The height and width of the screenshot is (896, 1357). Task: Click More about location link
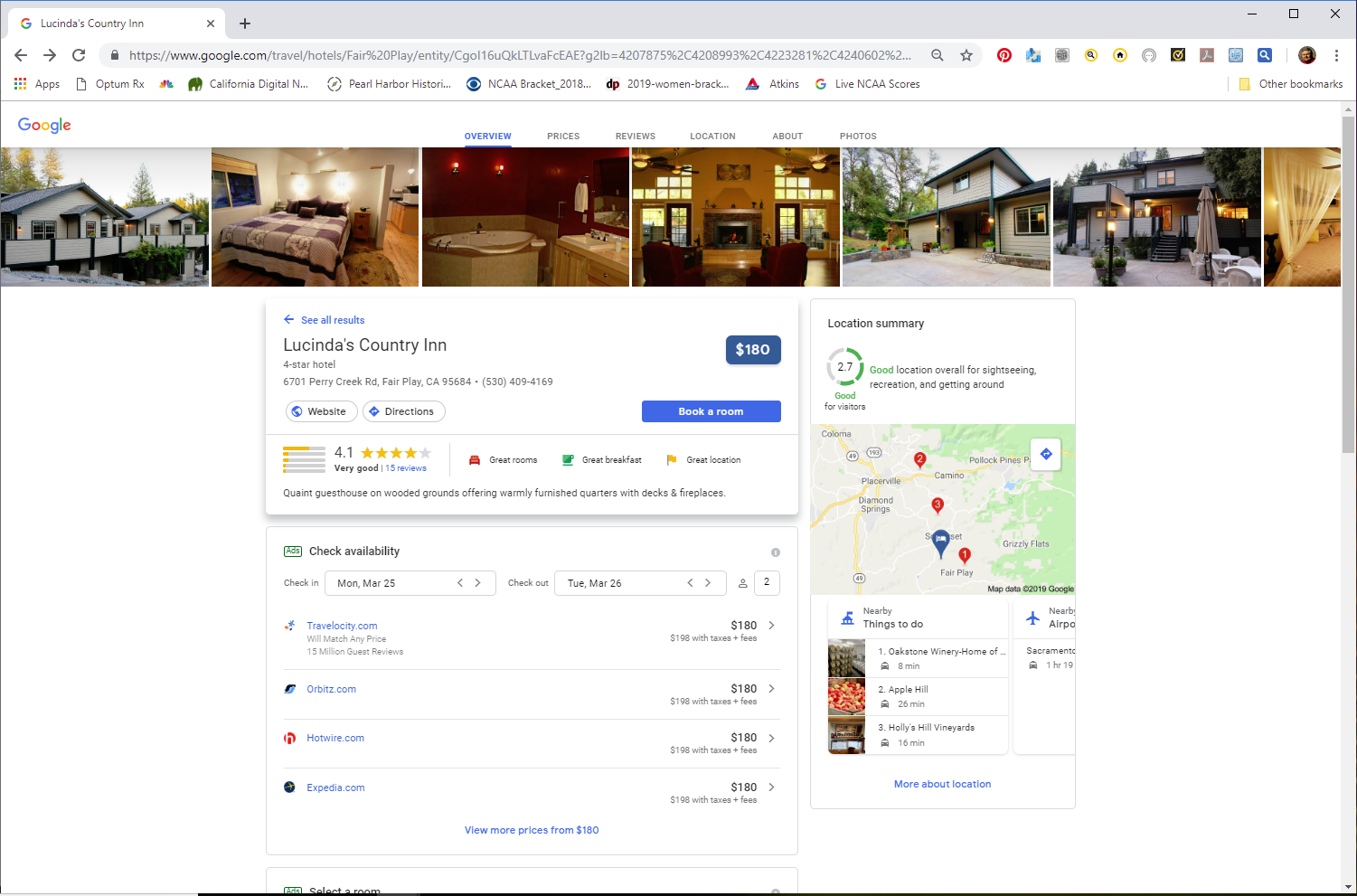coord(943,784)
